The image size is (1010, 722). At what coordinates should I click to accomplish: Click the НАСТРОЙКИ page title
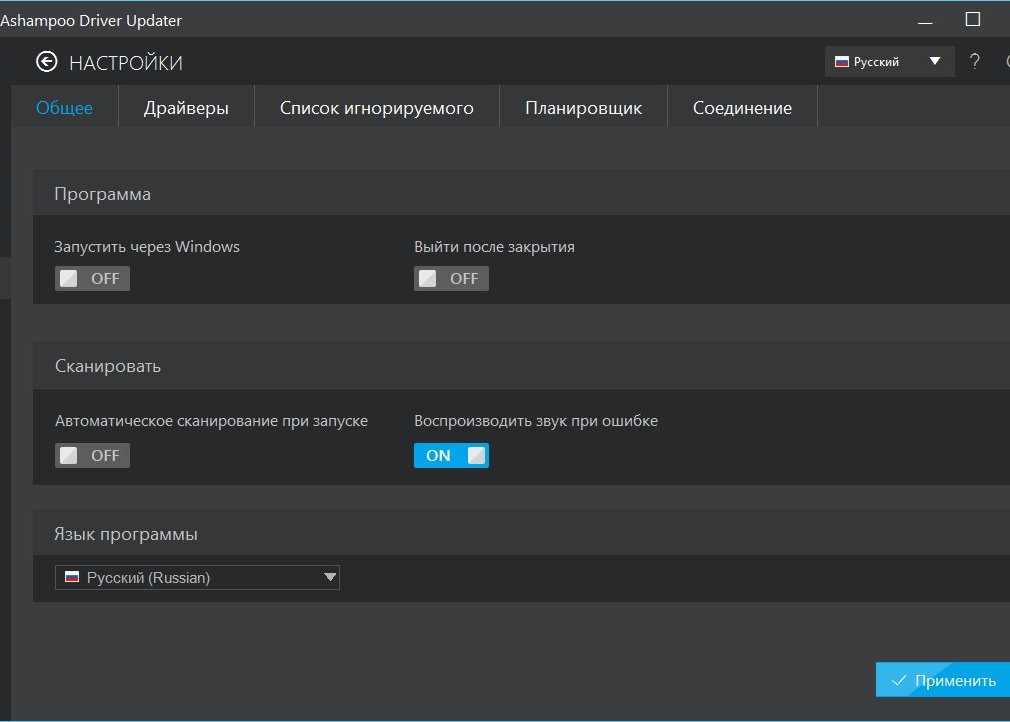126,63
